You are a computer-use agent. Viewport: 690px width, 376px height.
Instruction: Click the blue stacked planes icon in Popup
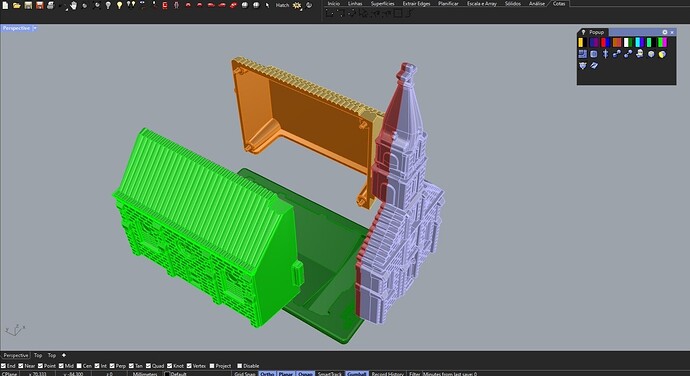coord(594,66)
